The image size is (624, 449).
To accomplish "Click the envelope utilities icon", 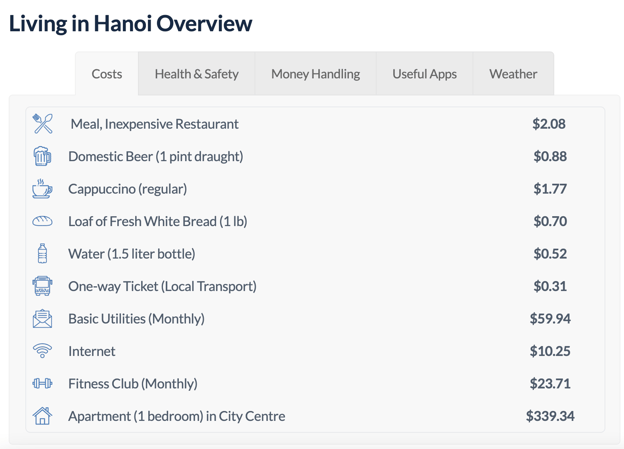I will pos(42,319).
